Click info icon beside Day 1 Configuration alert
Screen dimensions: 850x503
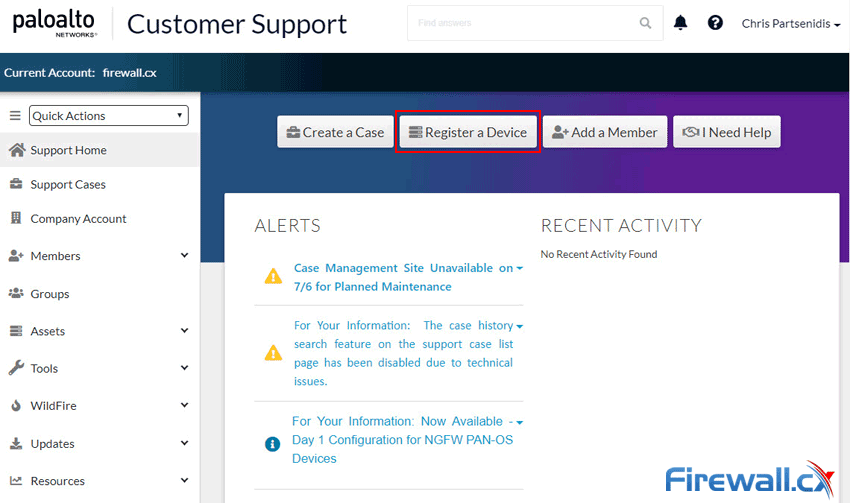(272, 444)
